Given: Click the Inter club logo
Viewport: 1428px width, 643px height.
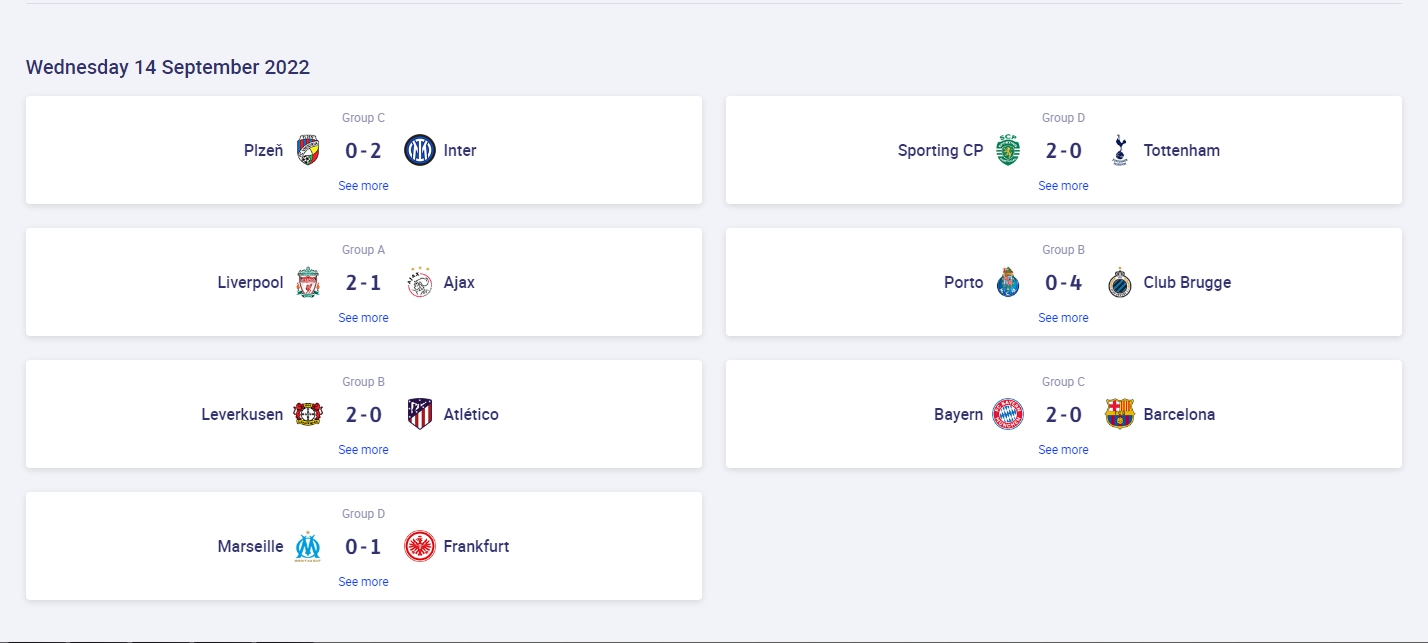Looking at the screenshot, I should pos(420,151).
